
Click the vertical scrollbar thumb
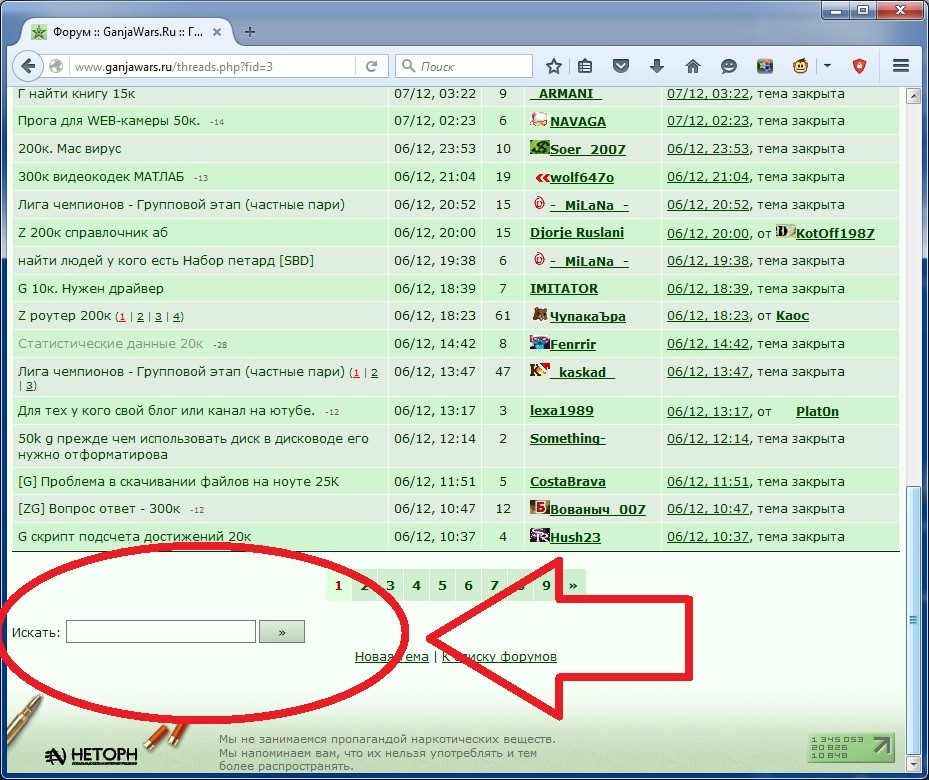pyautogui.click(x=913, y=620)
